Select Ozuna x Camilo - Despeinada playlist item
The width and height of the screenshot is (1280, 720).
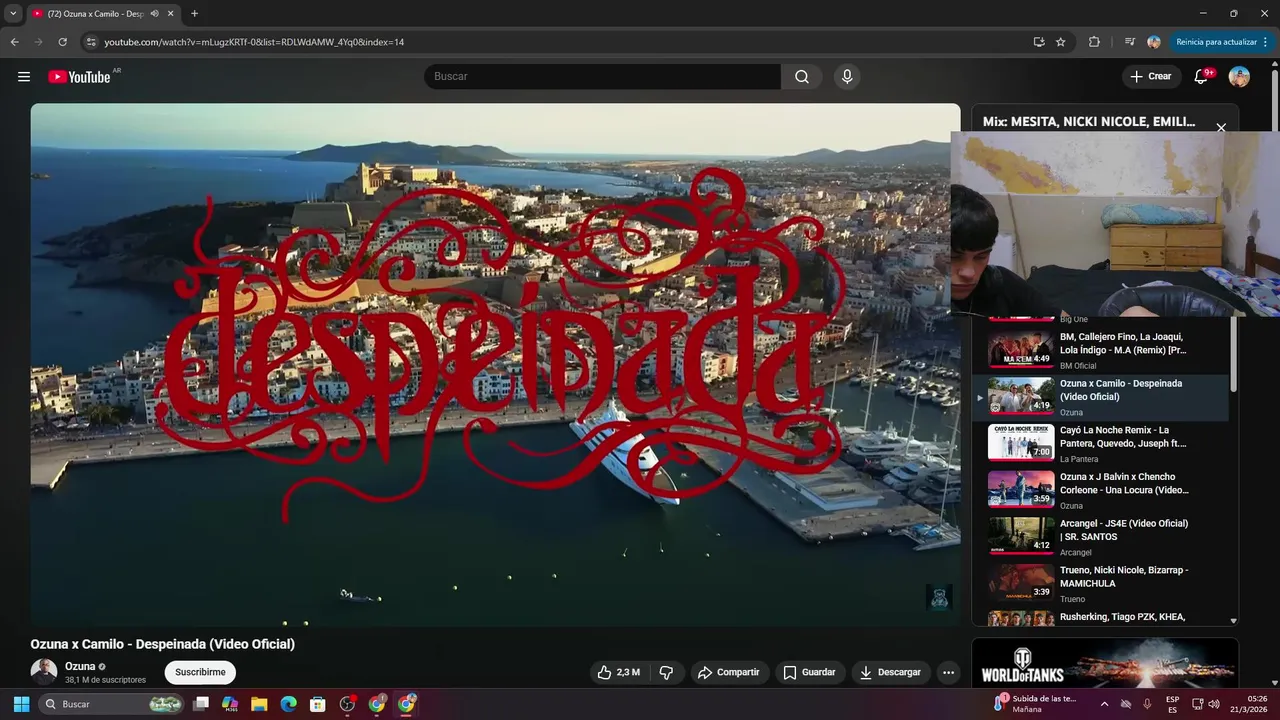point(1100,397)
